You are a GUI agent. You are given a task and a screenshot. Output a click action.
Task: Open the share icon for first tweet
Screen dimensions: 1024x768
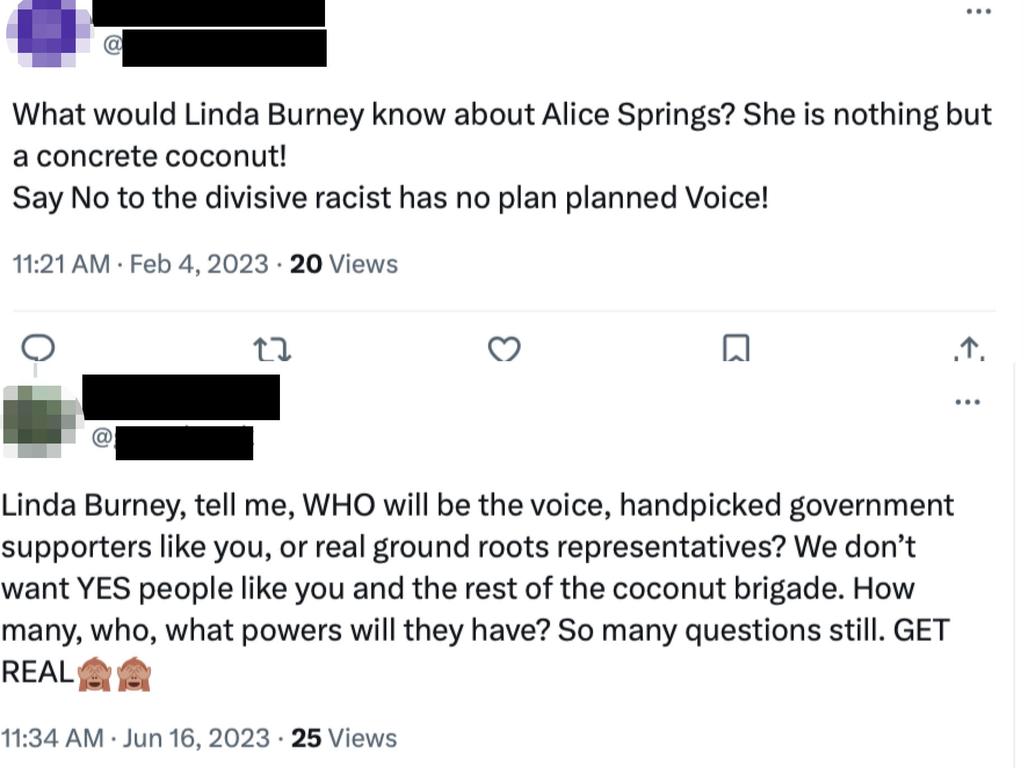[x=969, y=349]
